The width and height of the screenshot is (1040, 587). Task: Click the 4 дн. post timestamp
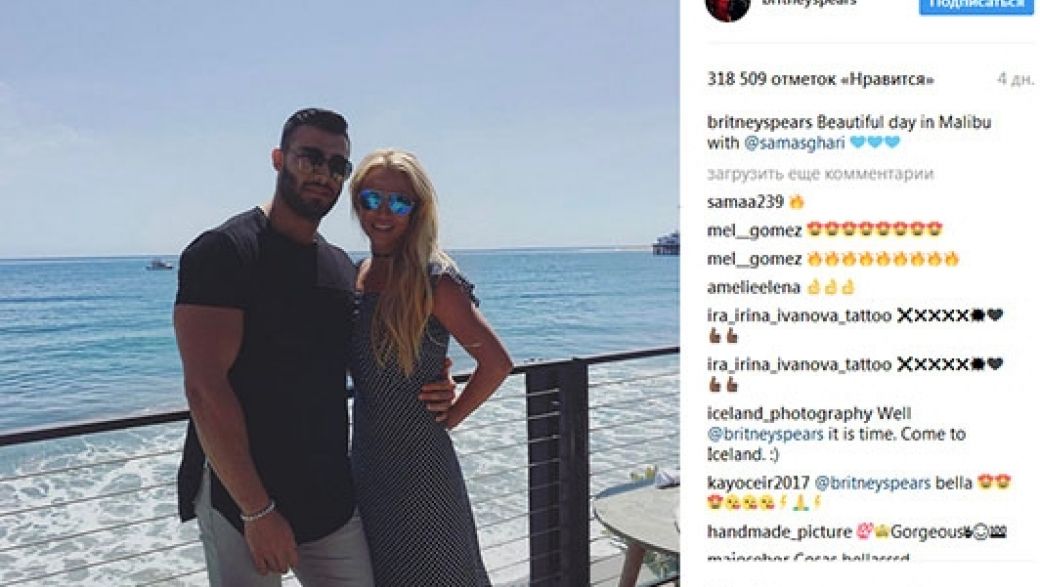pyautogui.click(x=1015, y=80)
